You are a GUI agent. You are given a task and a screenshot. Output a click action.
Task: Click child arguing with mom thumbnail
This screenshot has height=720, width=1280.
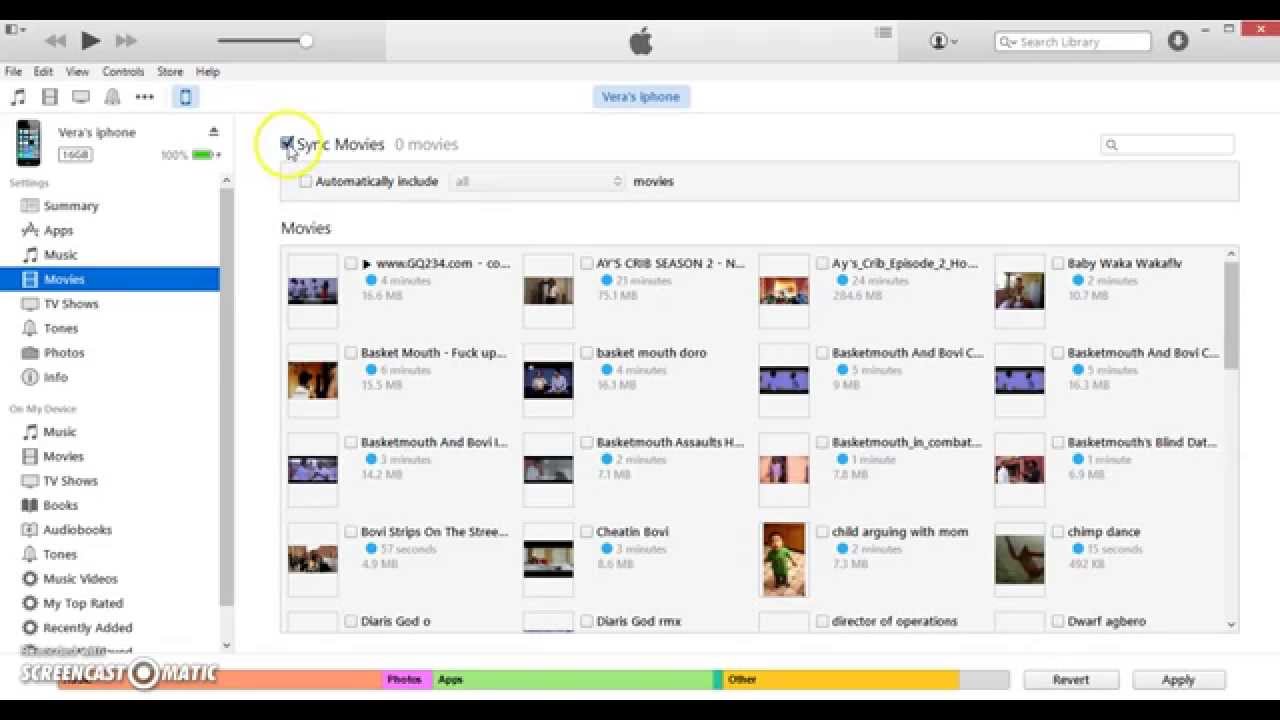(x=784, y=560)
